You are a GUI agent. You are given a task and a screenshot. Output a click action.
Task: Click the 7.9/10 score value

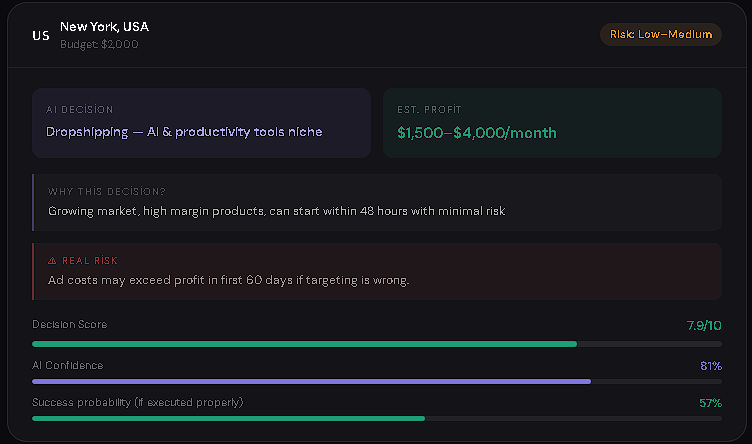point(704,325)
